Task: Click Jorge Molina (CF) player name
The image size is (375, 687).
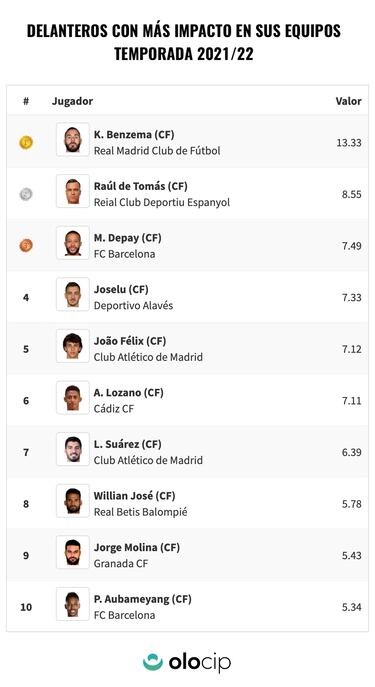Action: pos(137,548)
